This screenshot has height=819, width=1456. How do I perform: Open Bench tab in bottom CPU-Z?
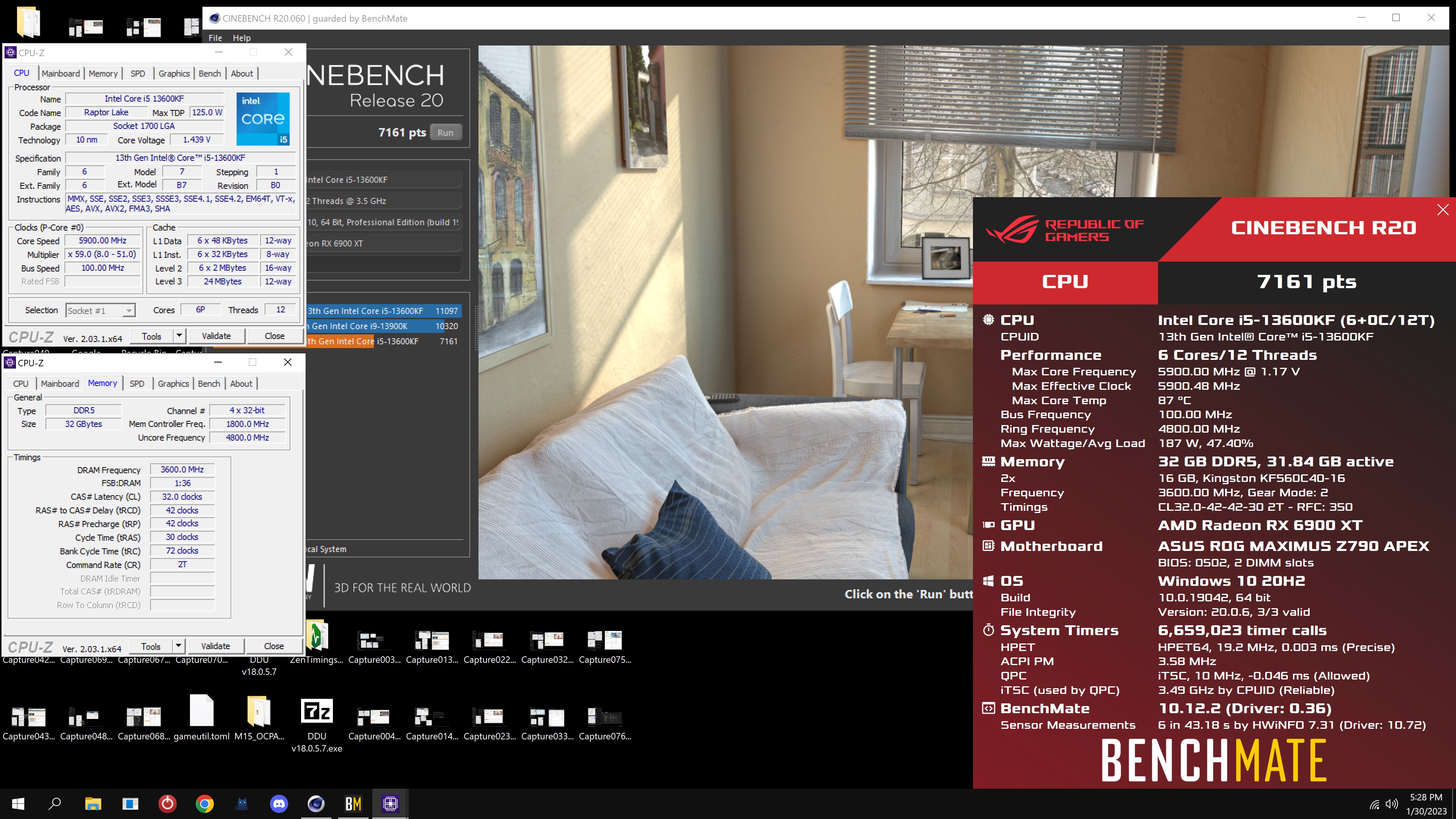(x=209, y=383)
